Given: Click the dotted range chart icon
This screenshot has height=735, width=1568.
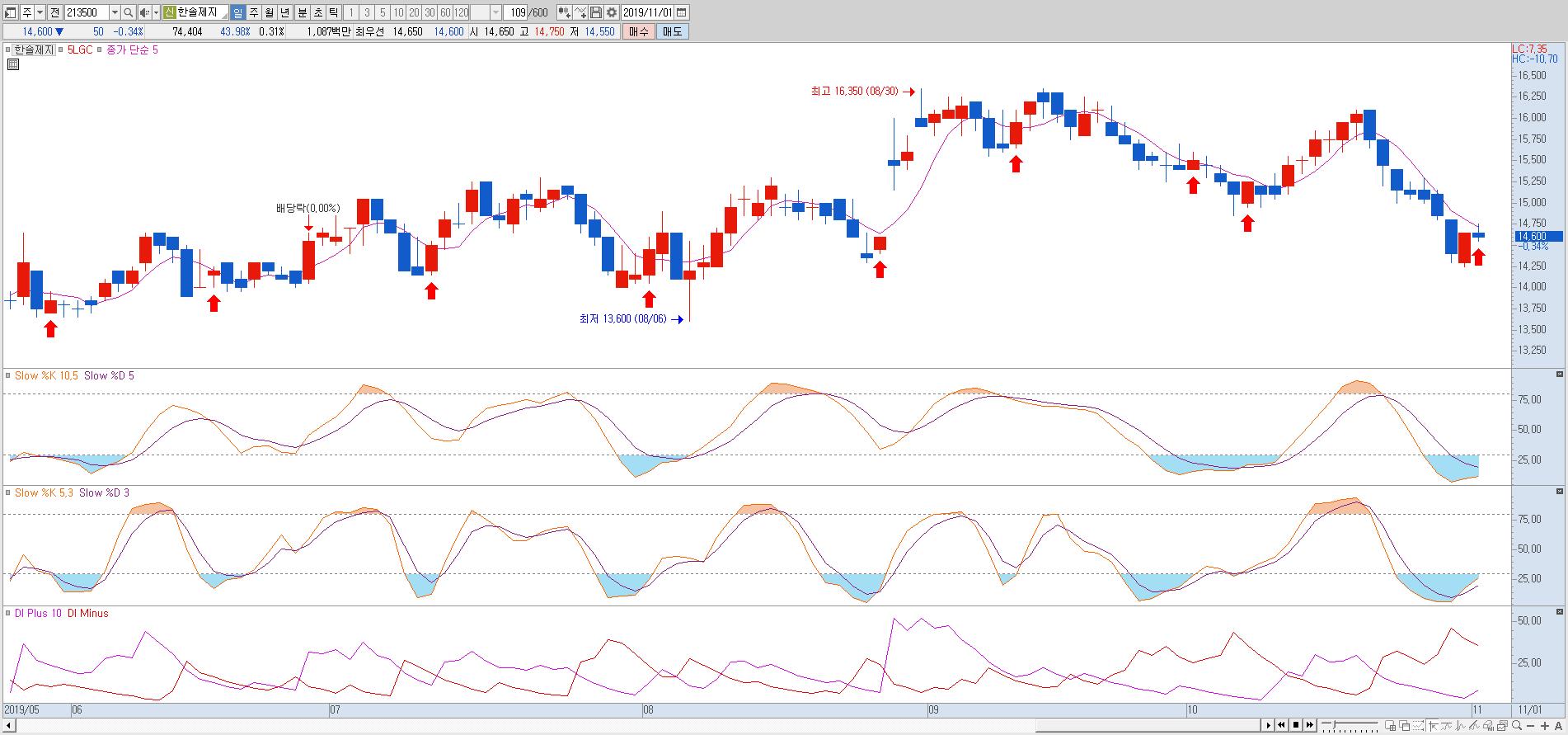Looking at the screenshot, I should coord(1419,726).
